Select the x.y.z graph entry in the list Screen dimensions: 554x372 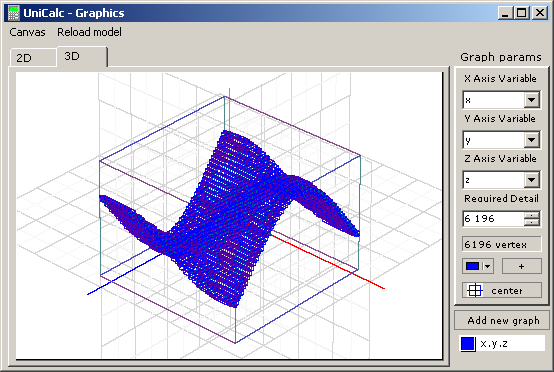click(503, 343)
